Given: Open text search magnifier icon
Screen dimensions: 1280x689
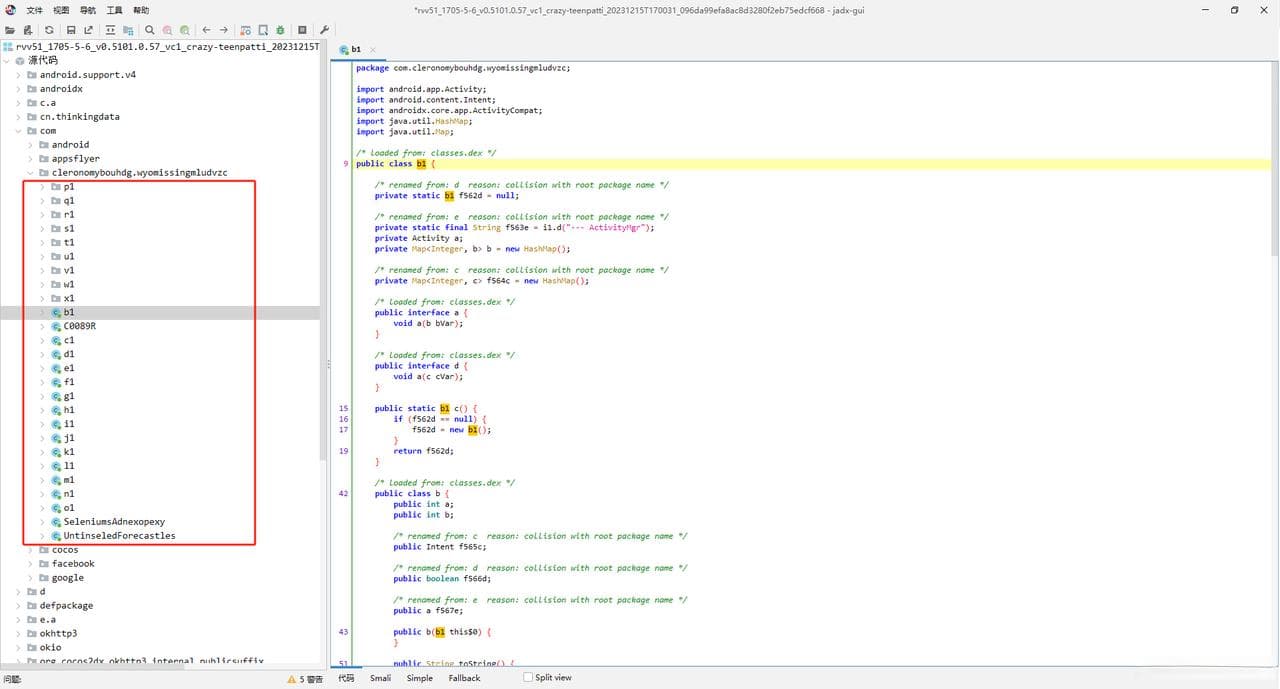Looking at the screenshot, I should (x=150, y=30).
